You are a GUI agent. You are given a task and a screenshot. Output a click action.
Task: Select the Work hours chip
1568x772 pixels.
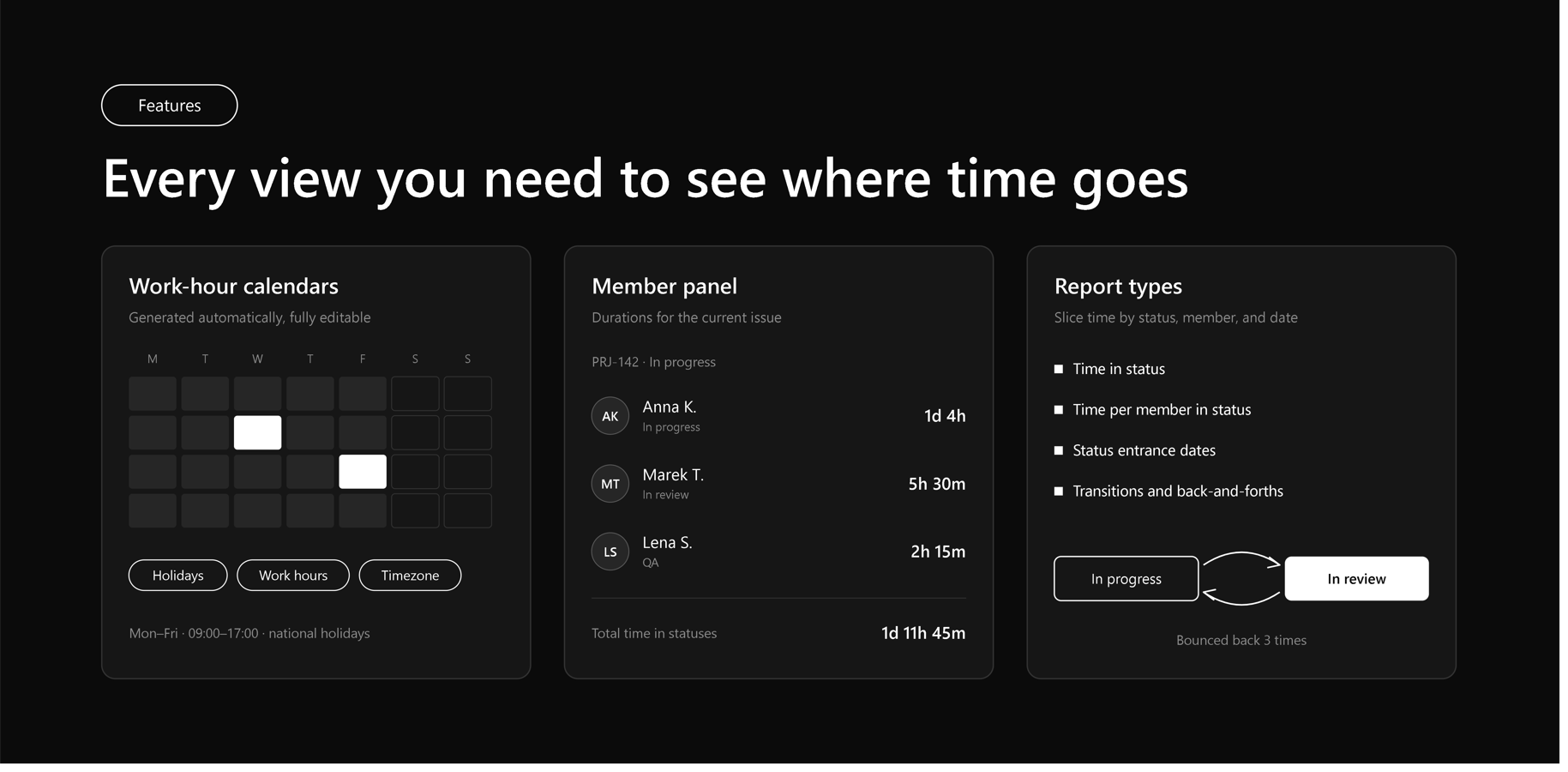point(293,576)
